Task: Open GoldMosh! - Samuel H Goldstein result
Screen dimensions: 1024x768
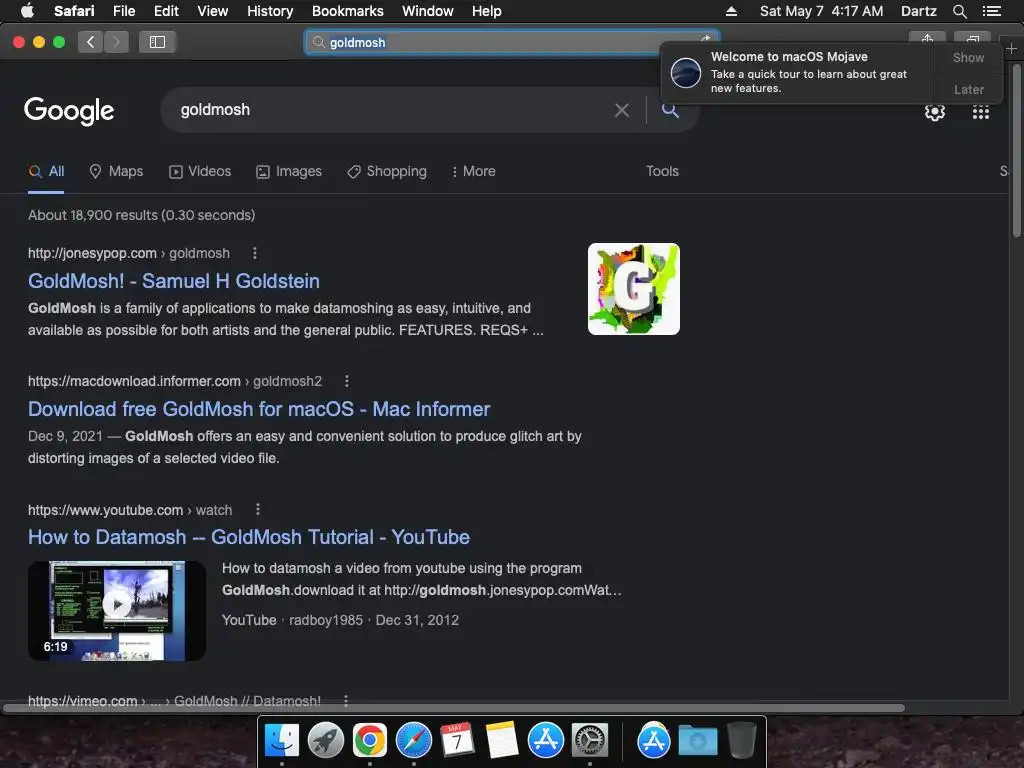Action: coord(174,281)
